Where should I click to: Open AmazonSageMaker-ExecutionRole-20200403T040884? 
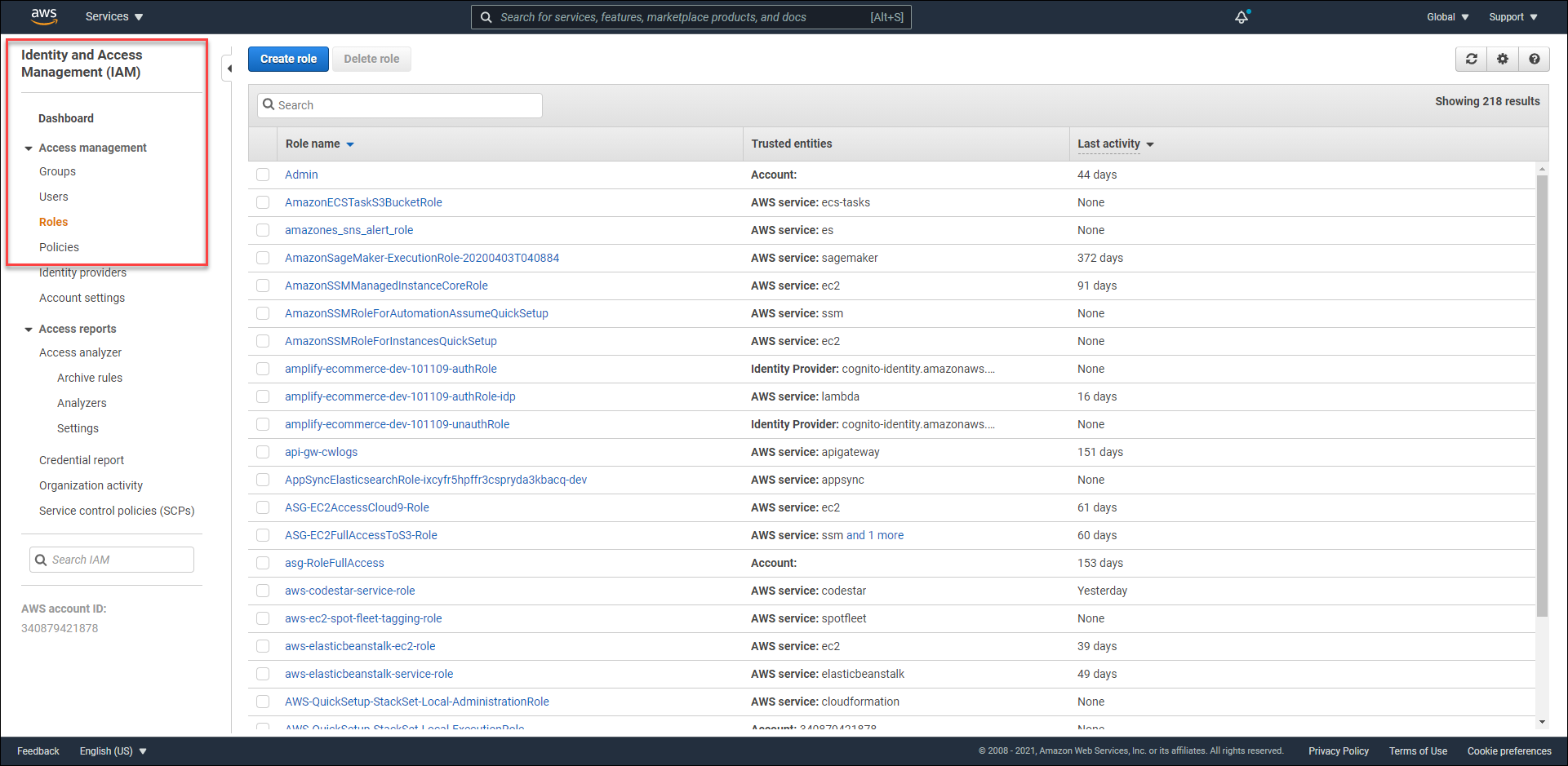click(x=422, y=258)
